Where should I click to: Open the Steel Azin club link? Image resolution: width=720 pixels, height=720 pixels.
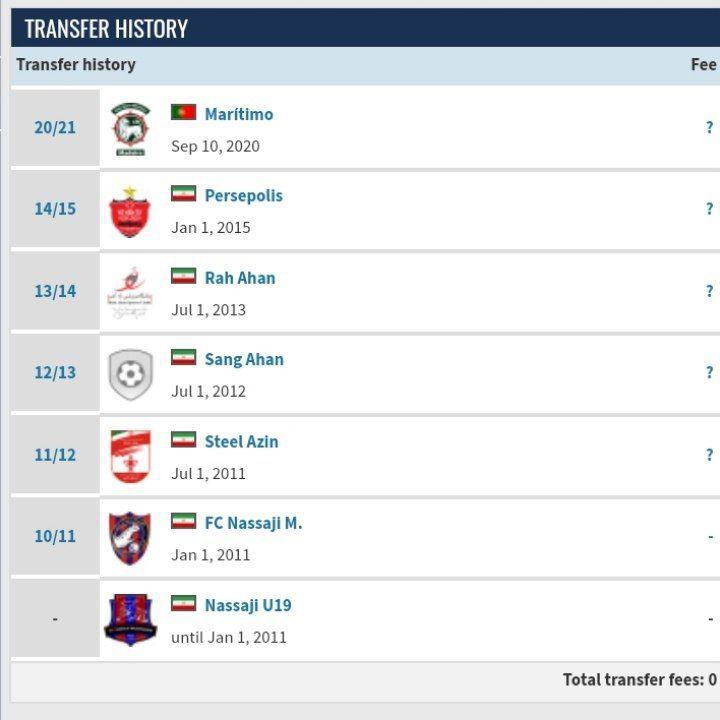tap(241, 442)
